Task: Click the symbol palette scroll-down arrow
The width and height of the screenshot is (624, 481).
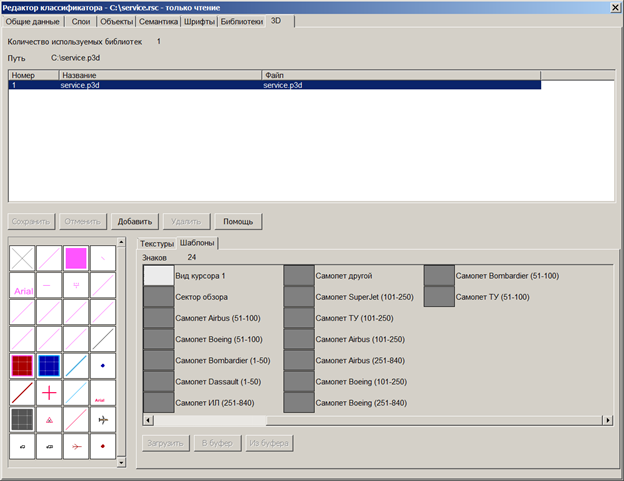Action: (122, 462)
